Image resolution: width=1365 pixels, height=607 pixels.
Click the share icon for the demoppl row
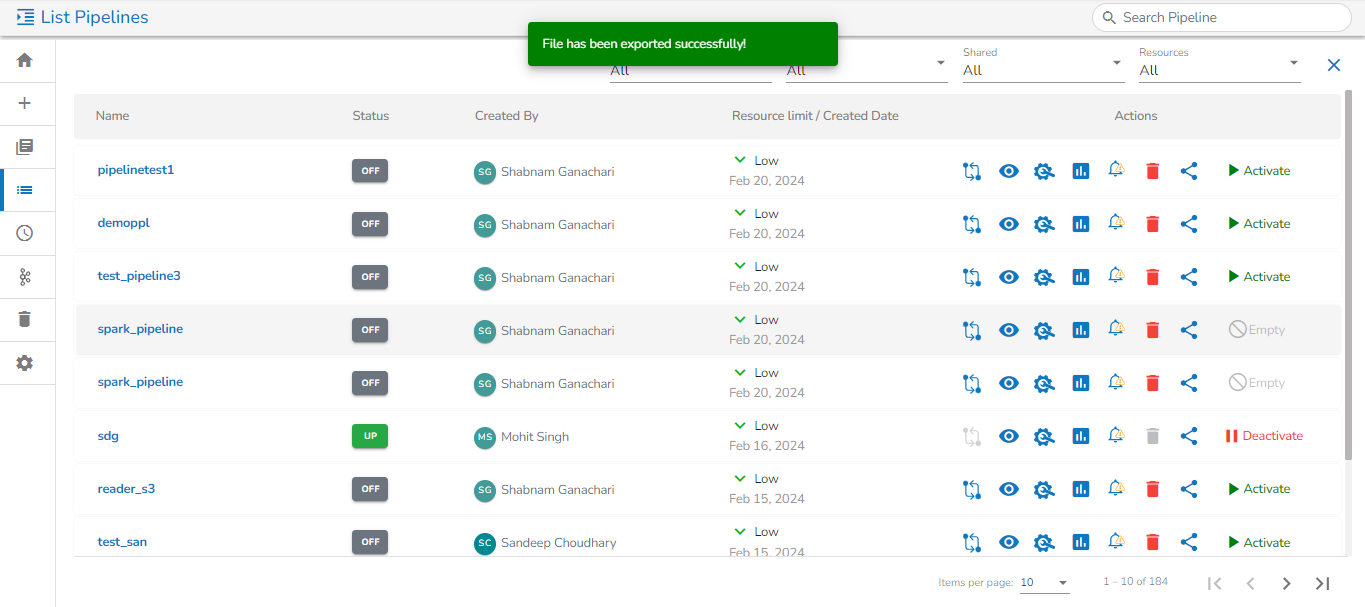[x=1189, y=224]
